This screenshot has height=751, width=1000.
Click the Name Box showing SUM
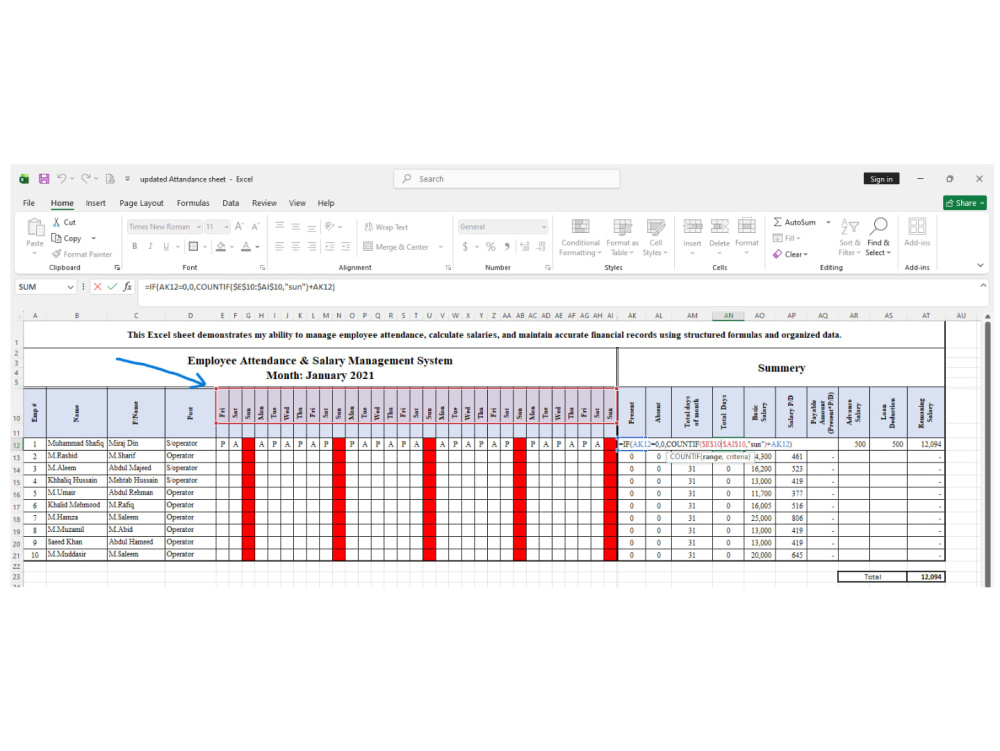click(45, 287)
